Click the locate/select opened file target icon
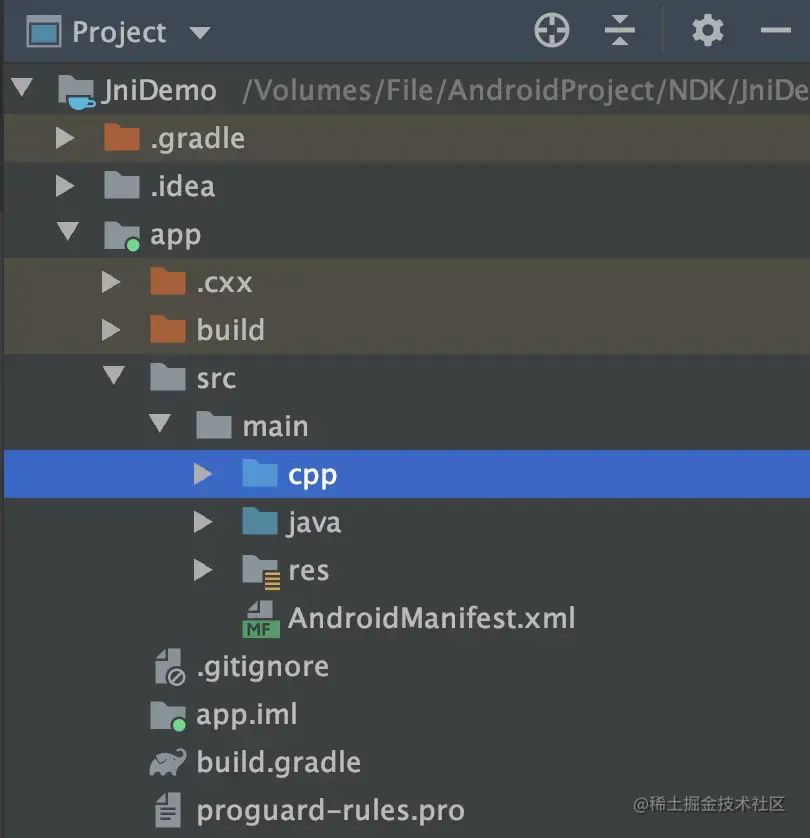Image resolution: width=810 pixels, height=838 pixels. coord(551,31)
